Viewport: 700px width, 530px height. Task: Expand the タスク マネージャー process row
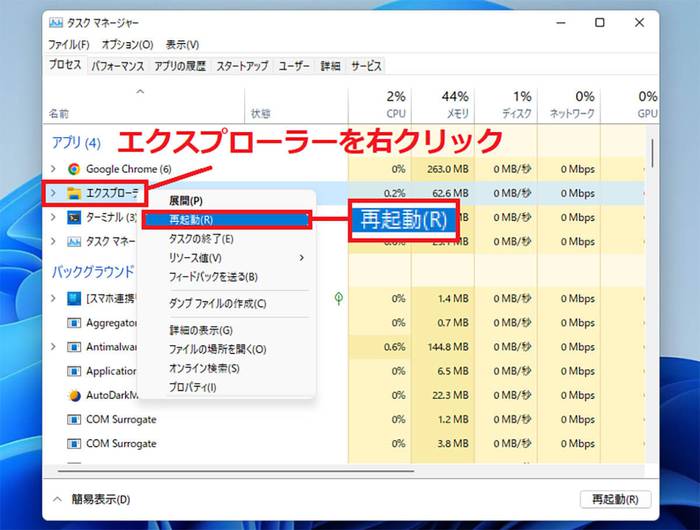click(x=53, y=242)
